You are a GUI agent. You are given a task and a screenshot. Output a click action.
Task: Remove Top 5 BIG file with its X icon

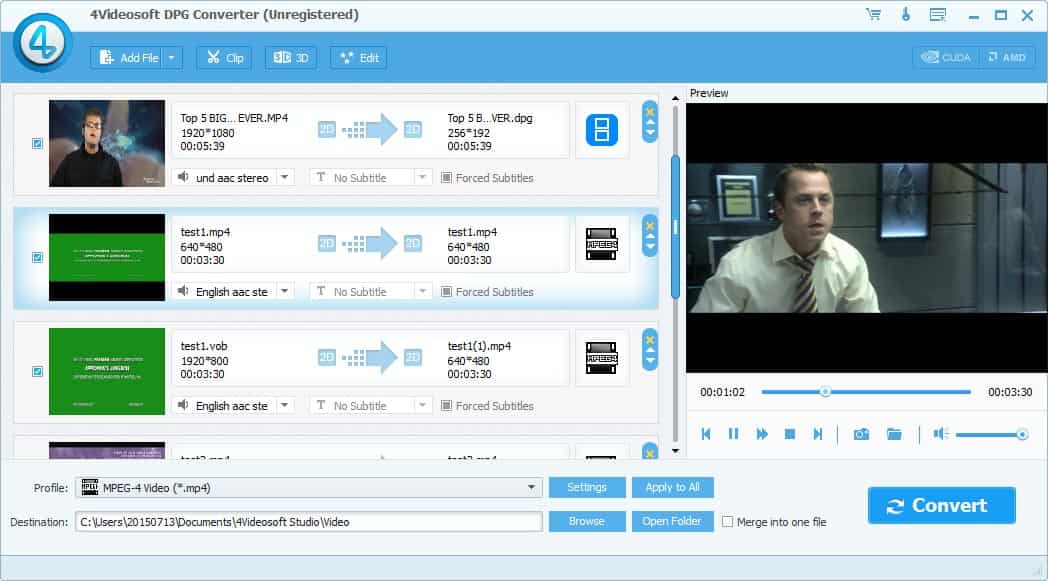(650, 112)
